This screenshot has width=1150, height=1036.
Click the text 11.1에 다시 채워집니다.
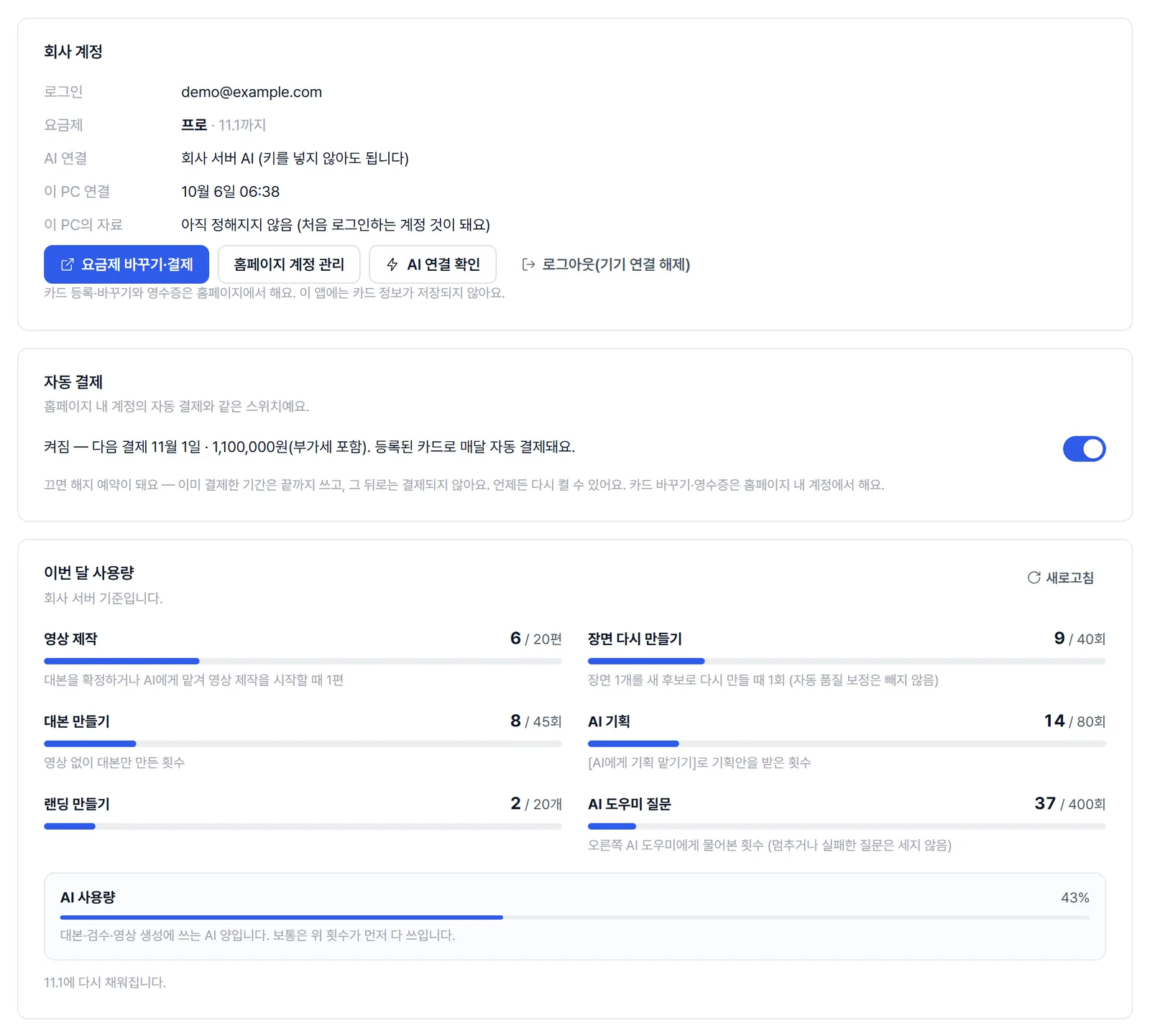[x=105, y=982]
